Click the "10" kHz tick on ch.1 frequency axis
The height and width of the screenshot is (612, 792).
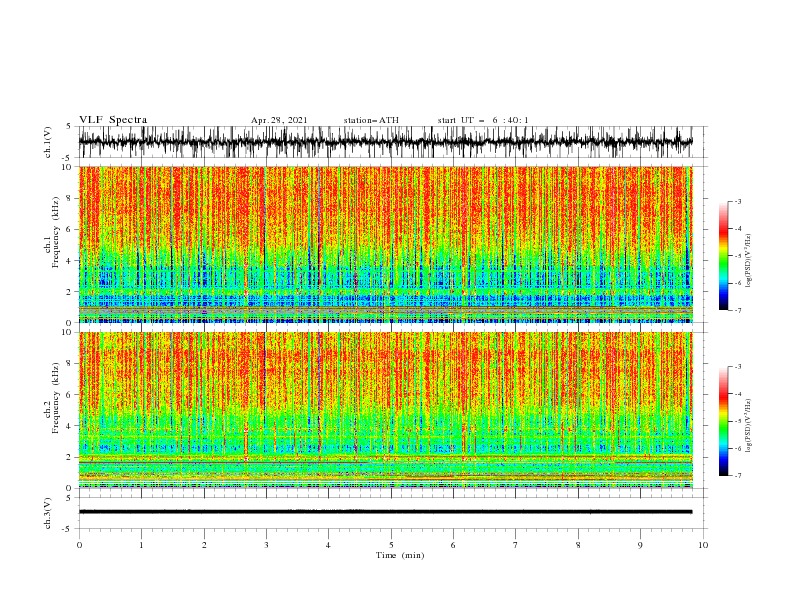68,167
